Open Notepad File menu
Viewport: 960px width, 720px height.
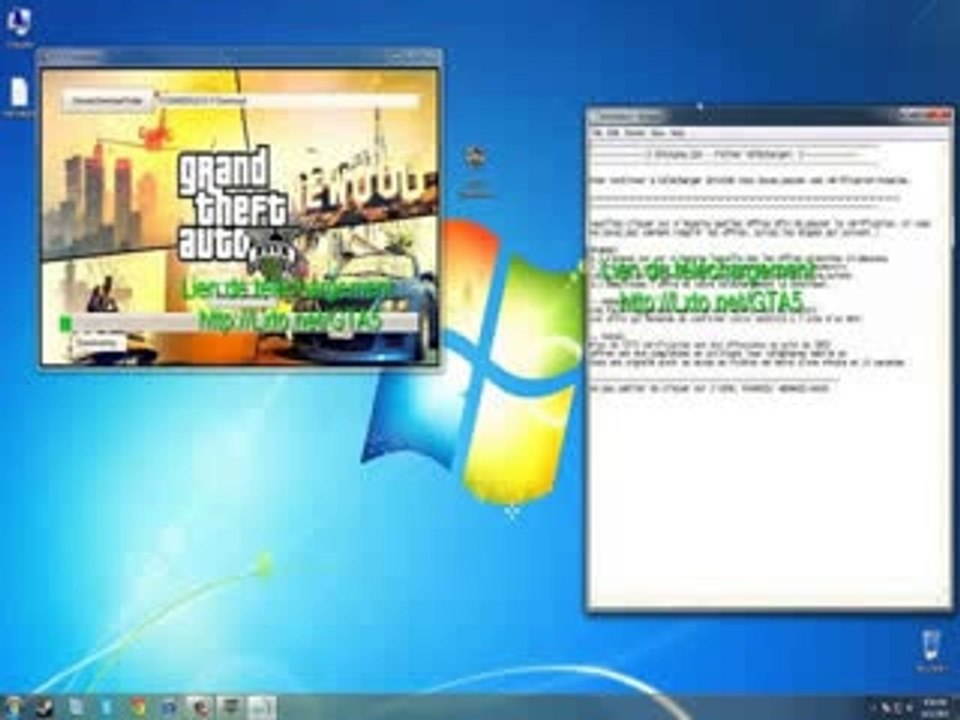[598, 132]
